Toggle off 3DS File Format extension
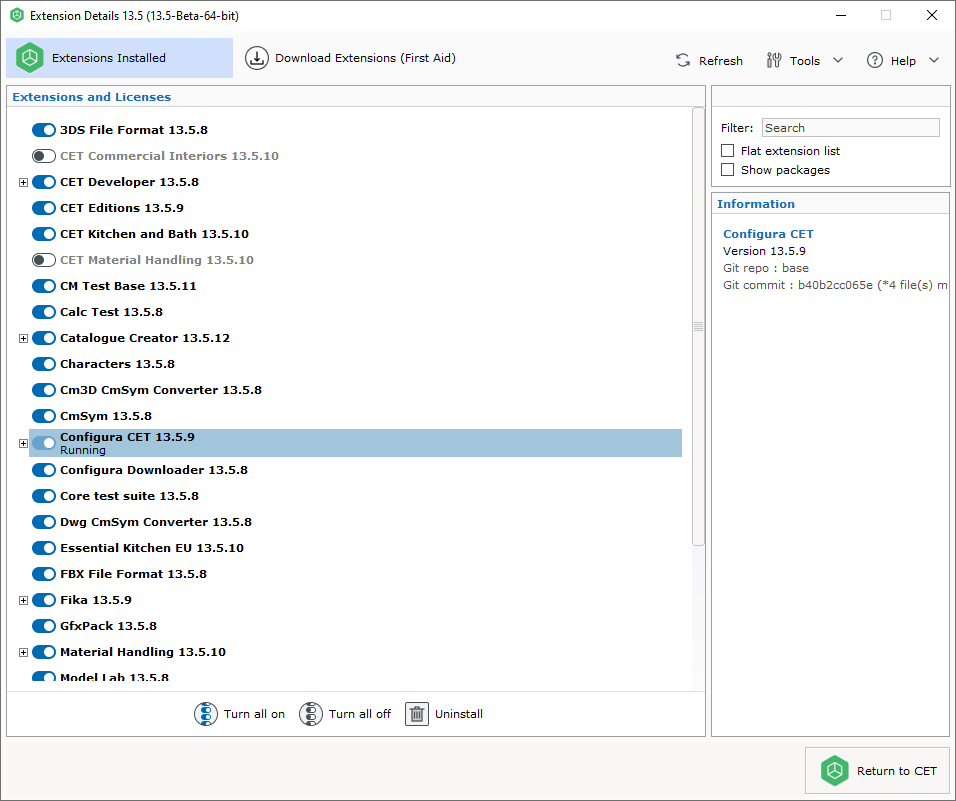 (x=44, y=130)
